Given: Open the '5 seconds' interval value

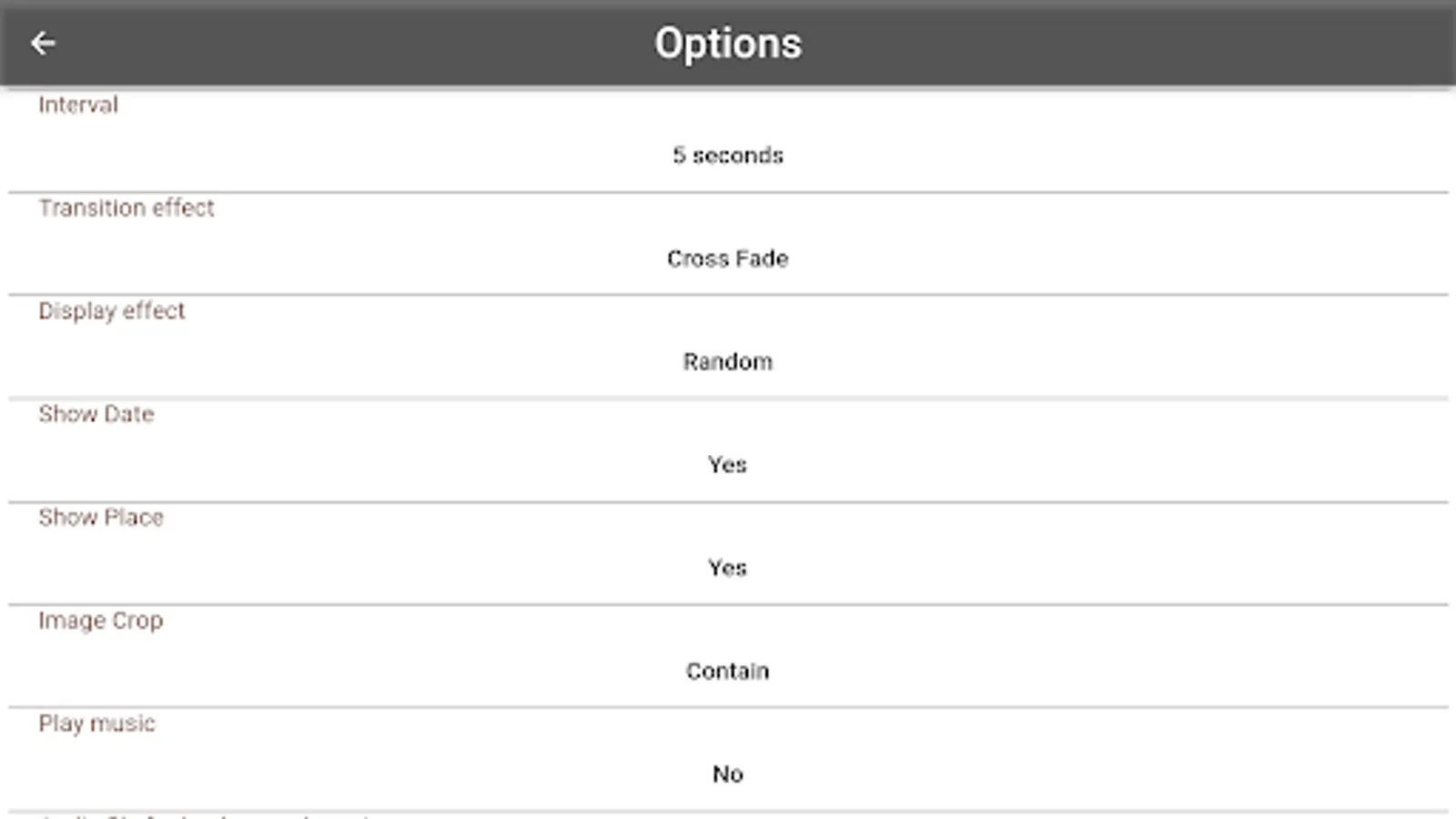Looking at the screenshot, I should 728,156.
